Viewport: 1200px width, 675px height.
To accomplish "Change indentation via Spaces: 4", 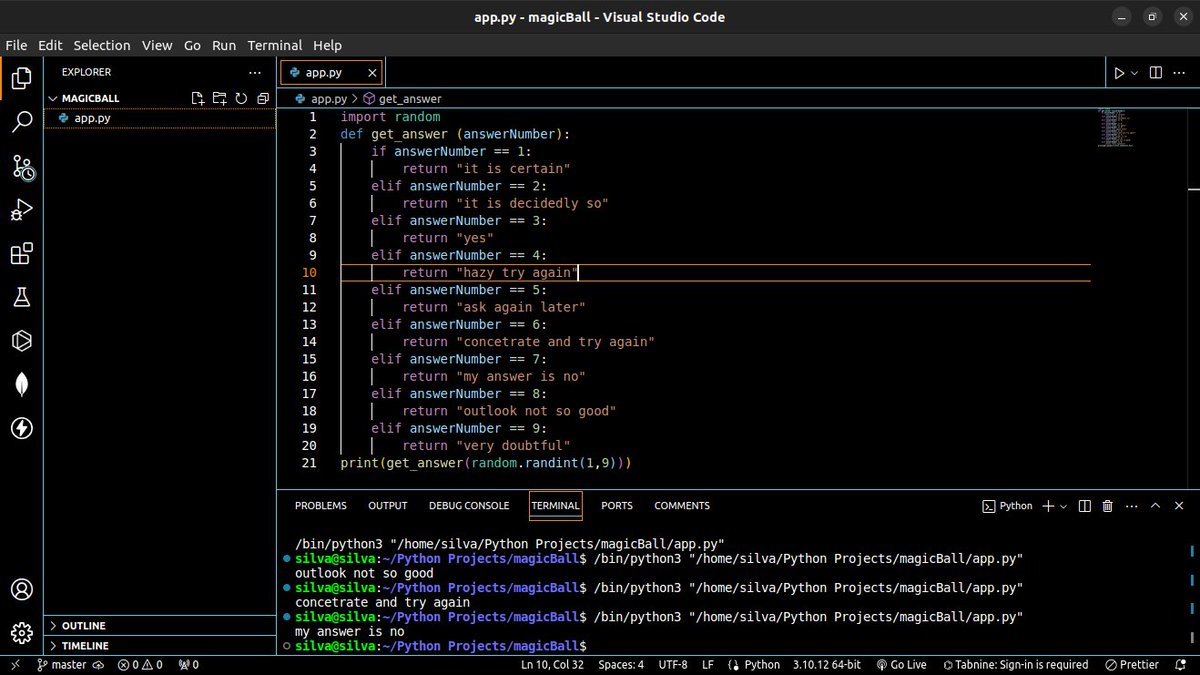I will [x=621, y=665].
